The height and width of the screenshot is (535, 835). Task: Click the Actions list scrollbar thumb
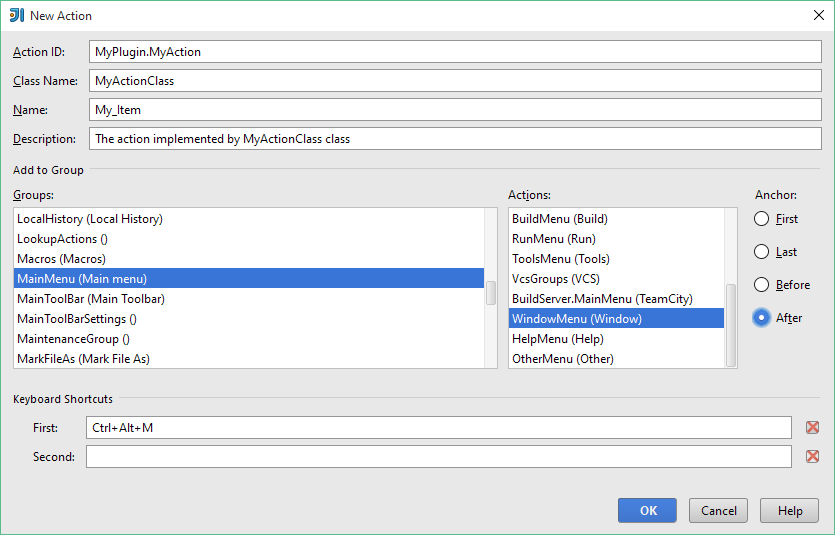click(731, 325)
